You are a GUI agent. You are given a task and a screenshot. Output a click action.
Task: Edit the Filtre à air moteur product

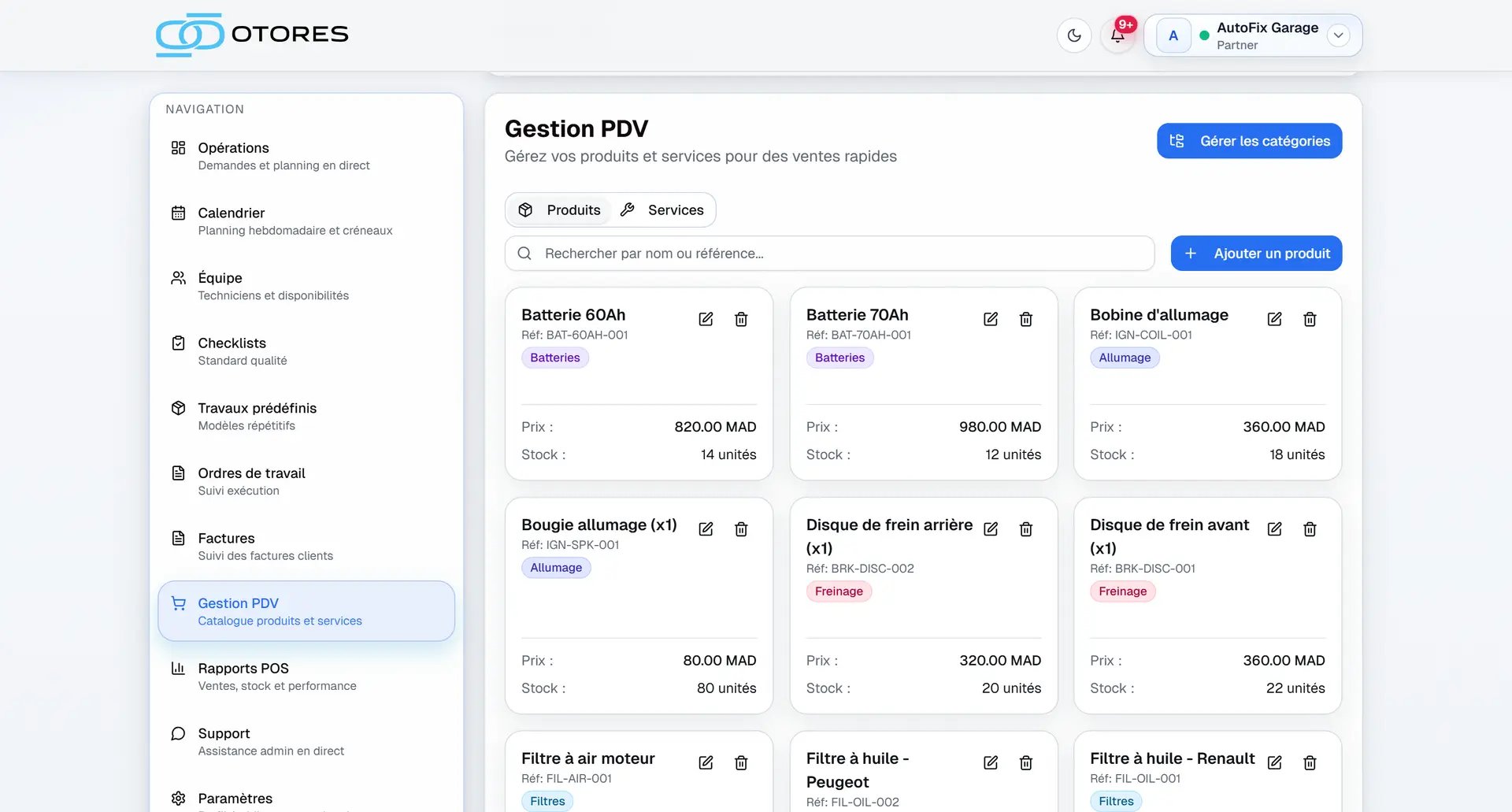[706, 762]
